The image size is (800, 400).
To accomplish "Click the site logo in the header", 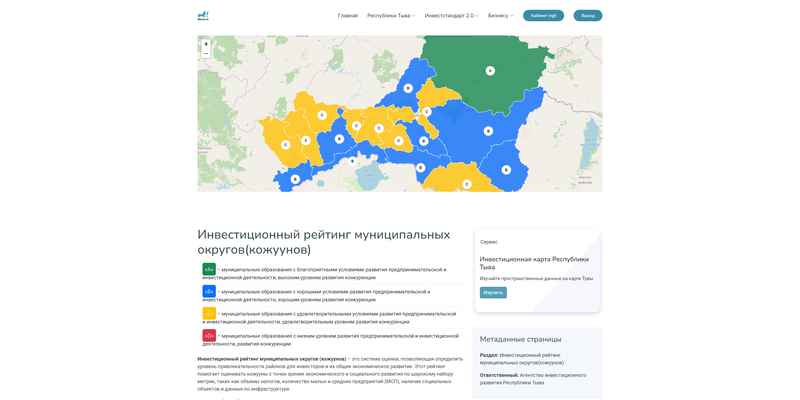I will (x=203, y=16).
